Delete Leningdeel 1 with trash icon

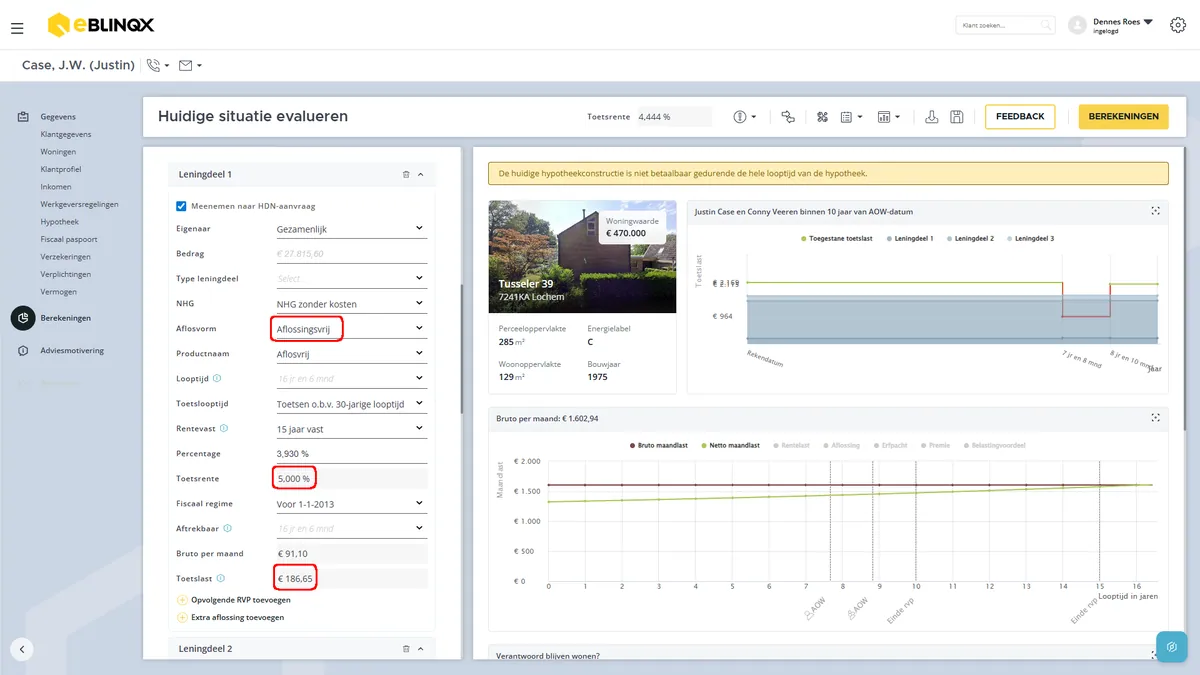pos(406,174)
